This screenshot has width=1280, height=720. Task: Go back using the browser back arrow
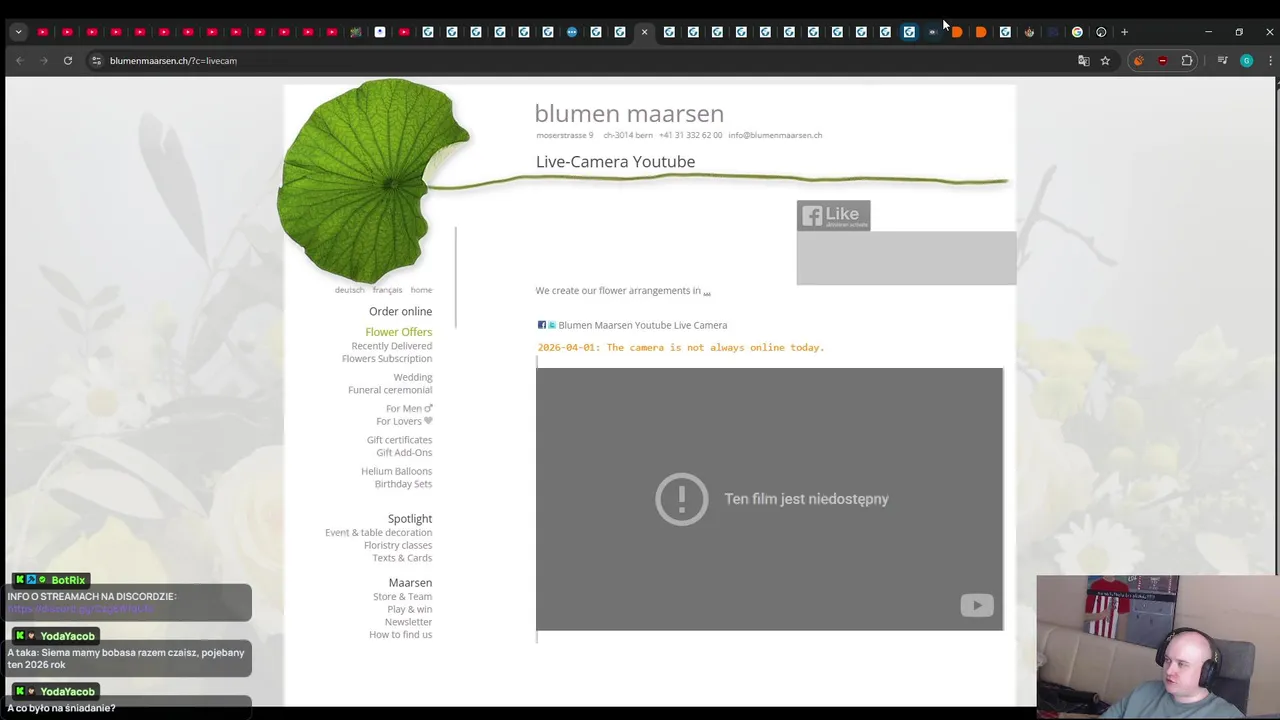[19, 60]
